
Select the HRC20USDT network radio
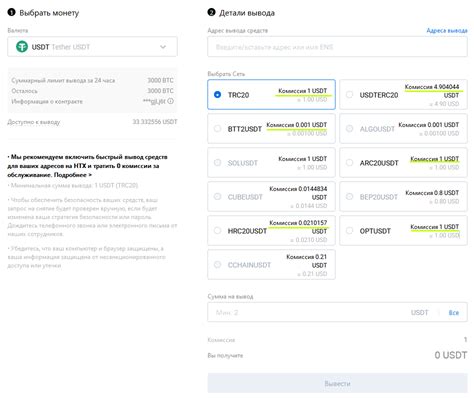217,231
